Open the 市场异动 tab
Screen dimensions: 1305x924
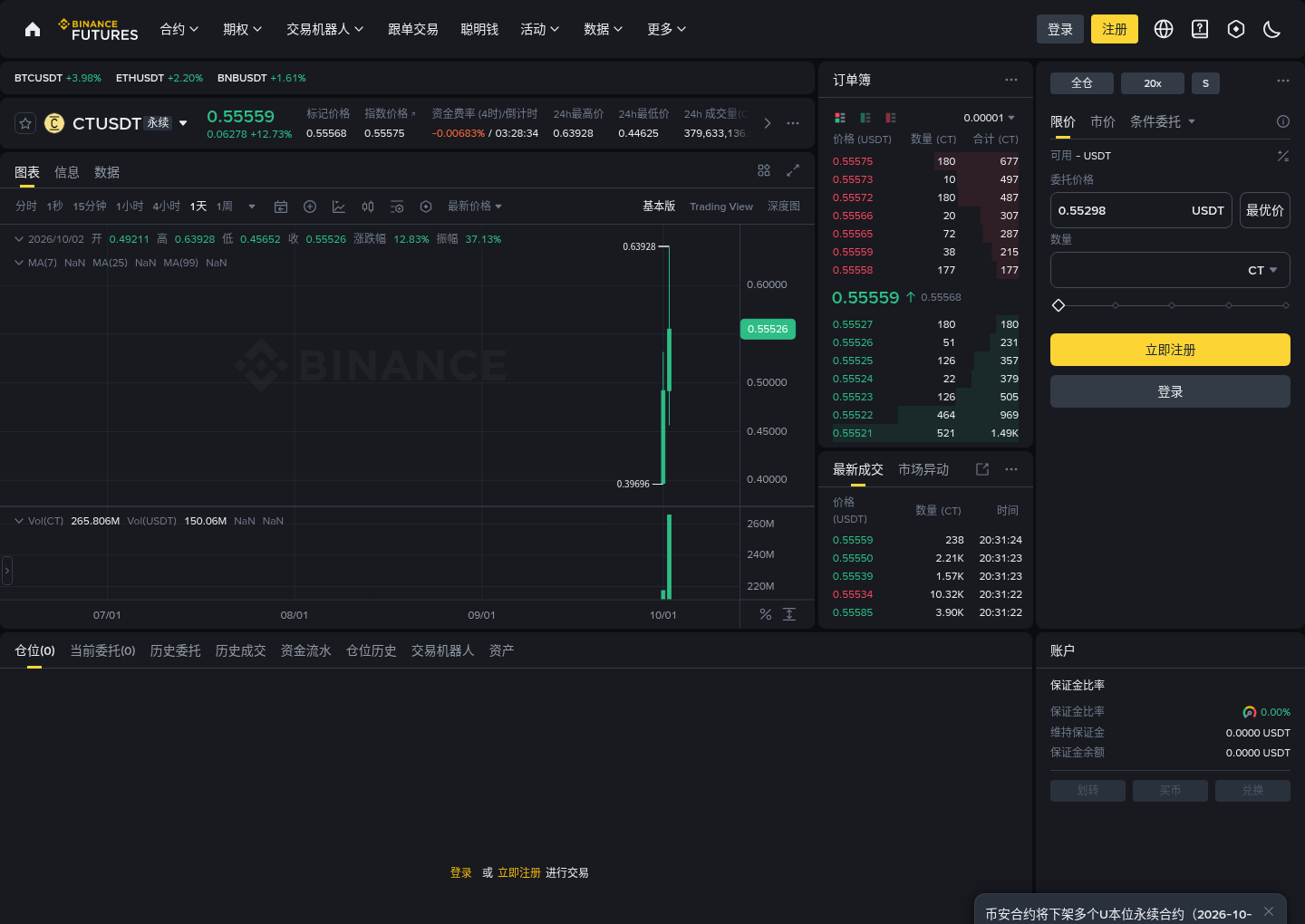[x=923, y=469]
